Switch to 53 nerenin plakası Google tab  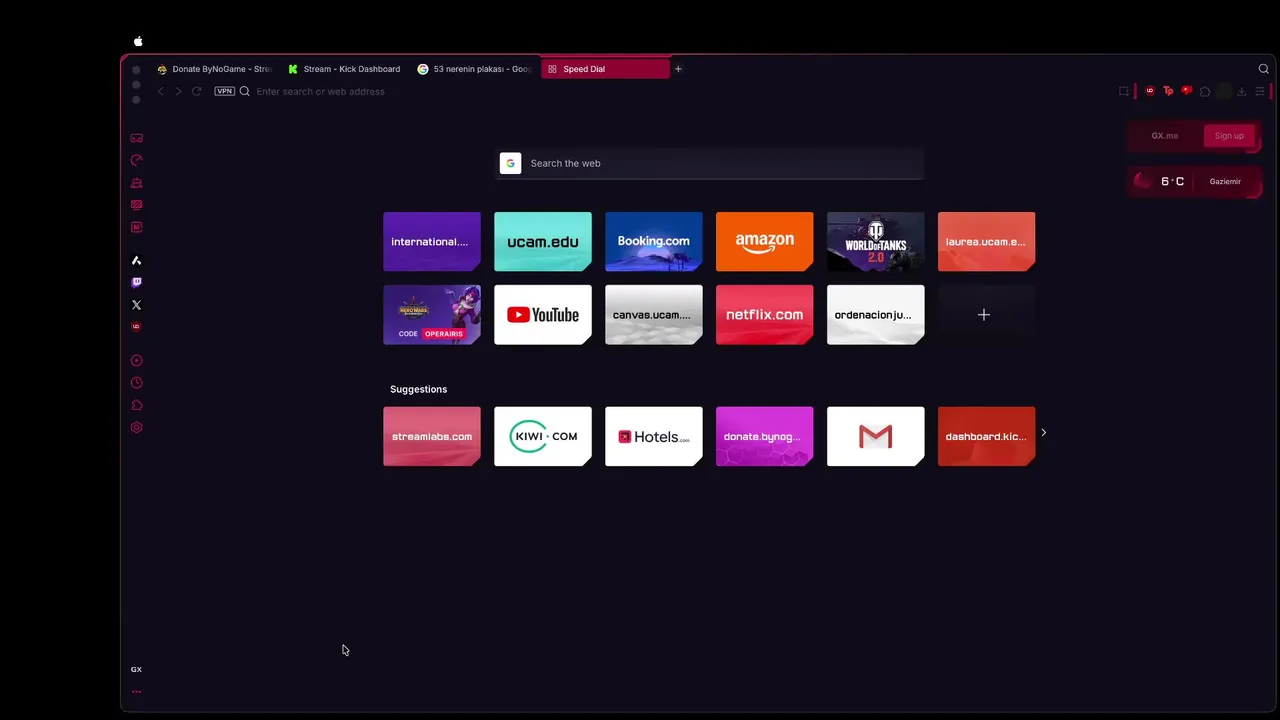click(475, 69)
